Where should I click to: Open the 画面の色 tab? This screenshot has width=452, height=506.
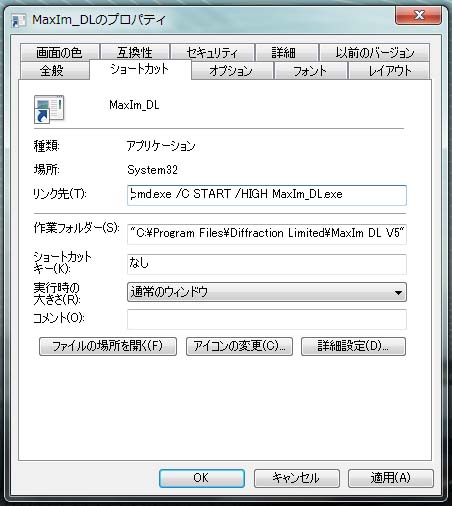click(x=59, y=52)
